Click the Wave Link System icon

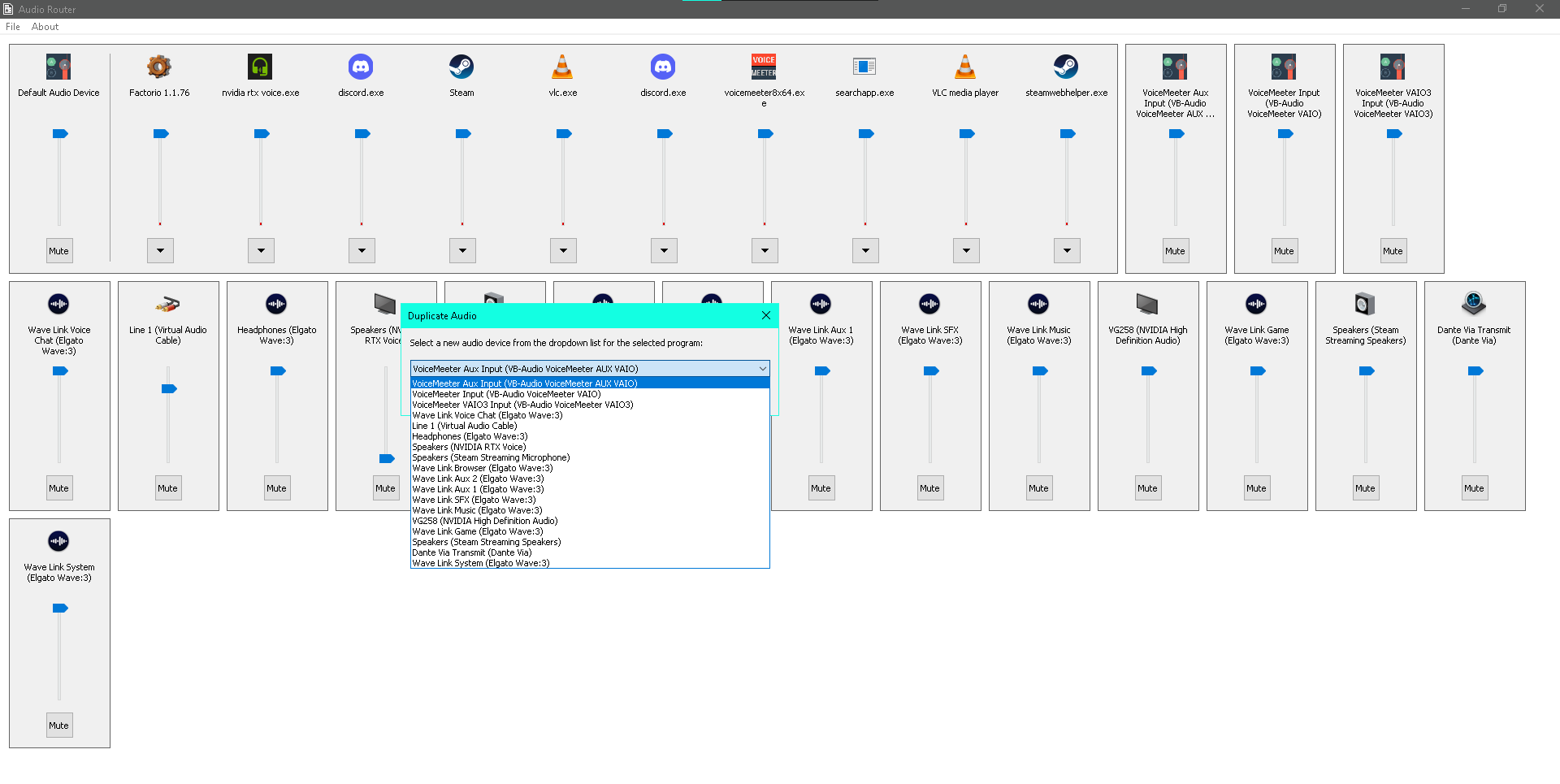(x=58, y=541)
